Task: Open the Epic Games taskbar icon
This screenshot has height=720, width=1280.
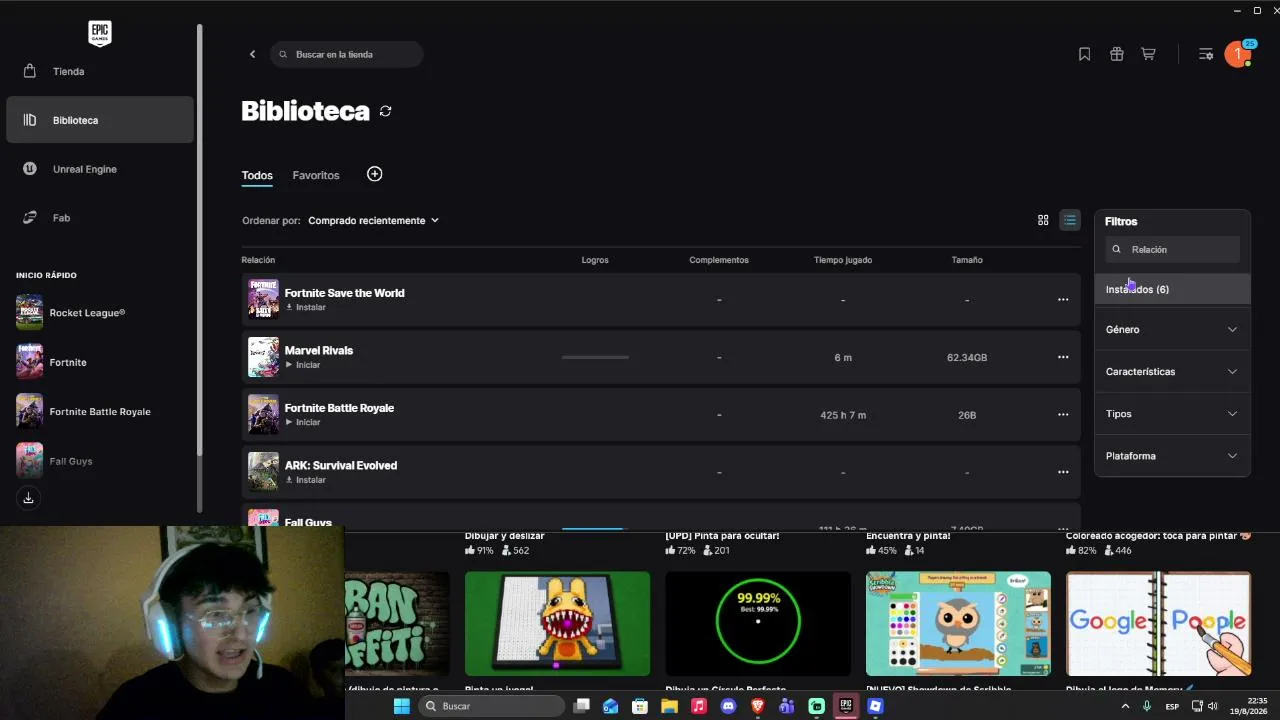Action: [846, 706]
